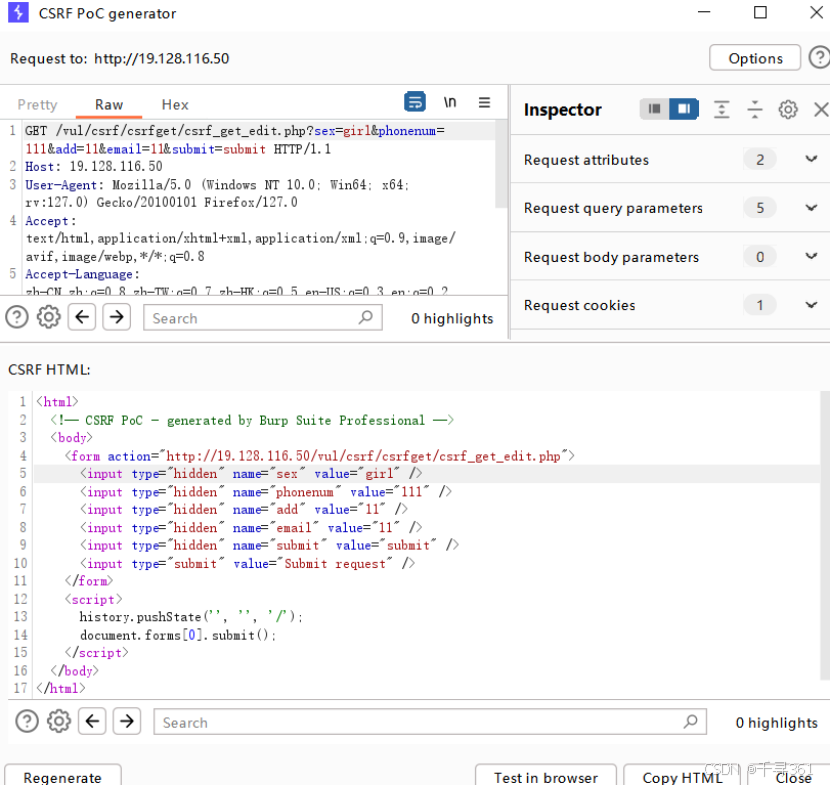Click request editor Search field
Viewport: 830px width, 785px height.
[x=263, y=318]
